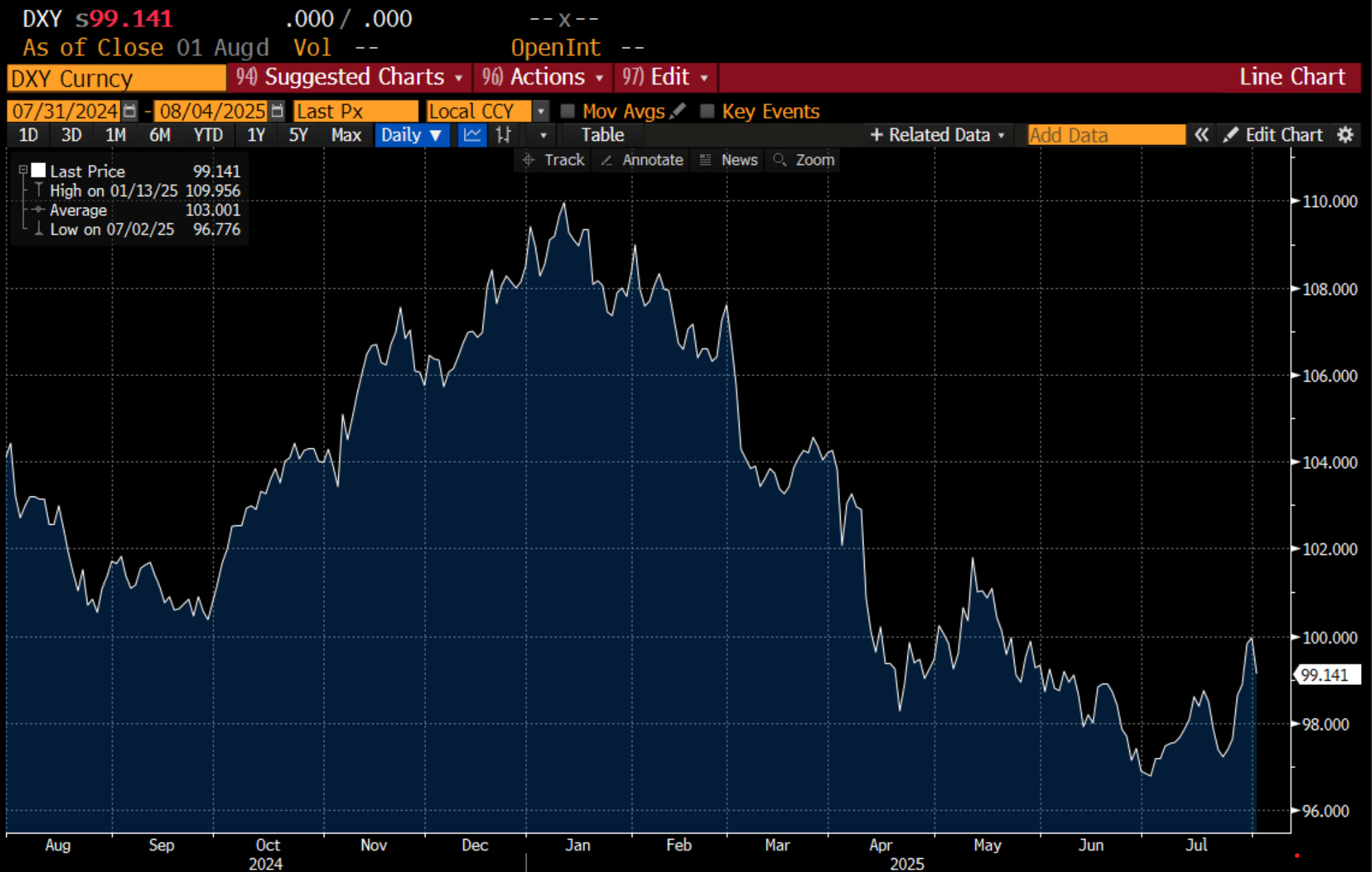Enable the Key Events checkbox
Viewport: 1372px width, 872px height.
click(x=707, y=111)
